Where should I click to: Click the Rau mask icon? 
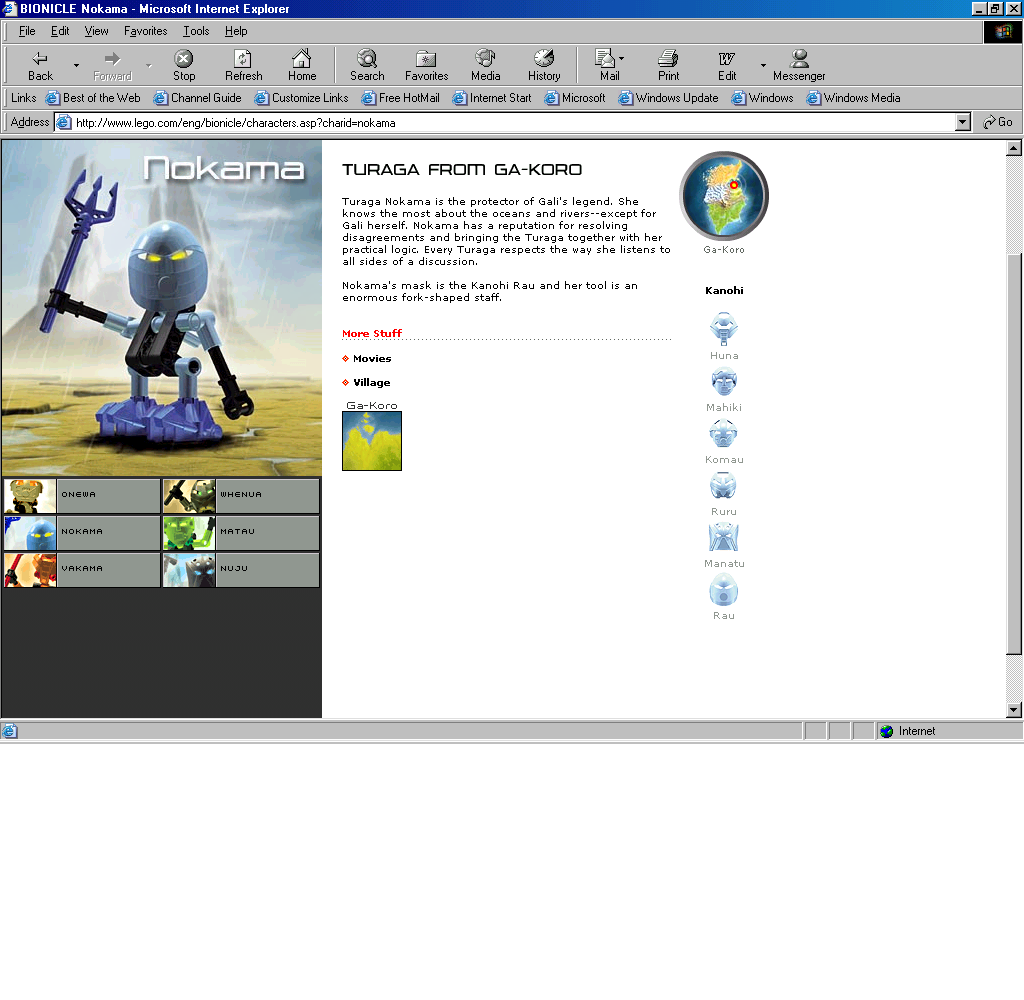(x=724, y=589)
